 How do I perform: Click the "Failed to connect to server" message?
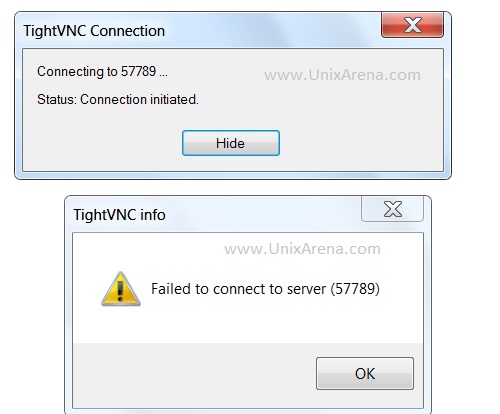(238, 289)
